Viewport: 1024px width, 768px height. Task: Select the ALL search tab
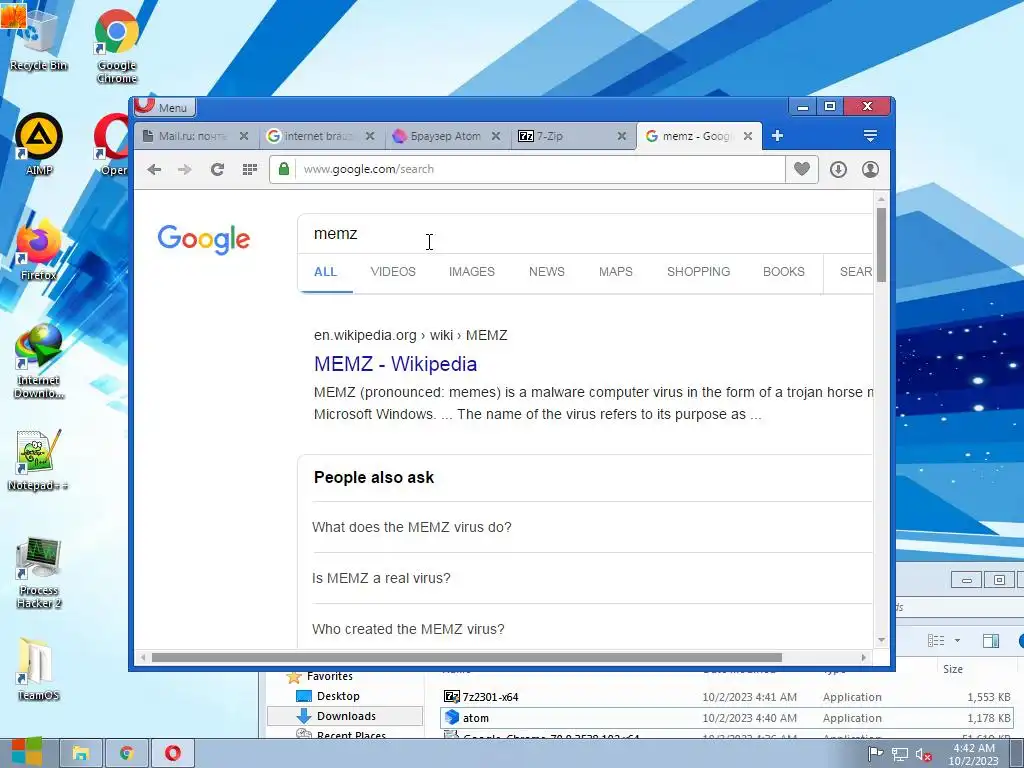325,272
